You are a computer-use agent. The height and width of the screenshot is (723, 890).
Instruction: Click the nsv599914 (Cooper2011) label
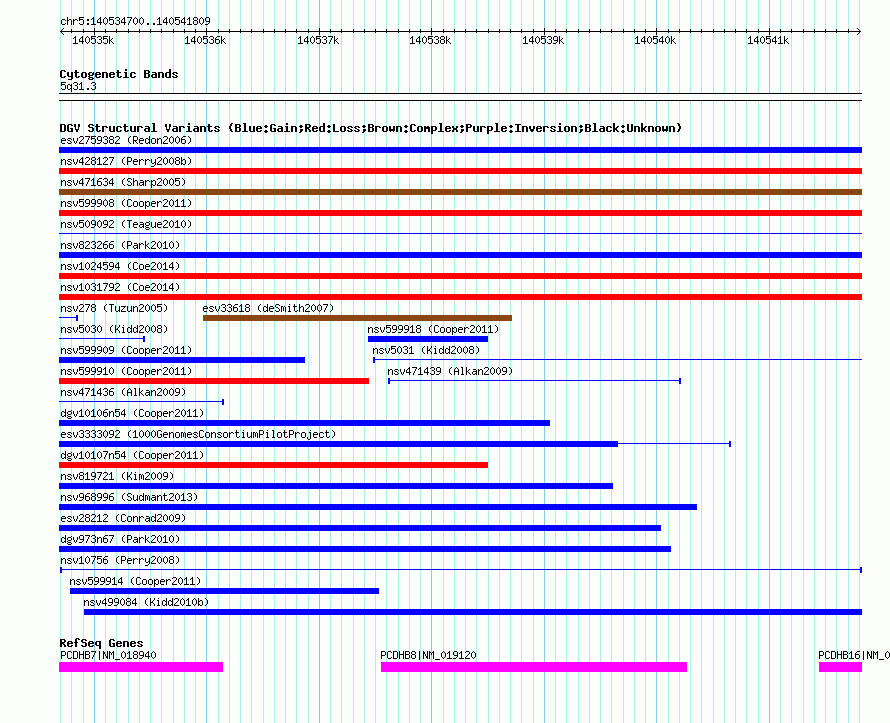[135, 581]
